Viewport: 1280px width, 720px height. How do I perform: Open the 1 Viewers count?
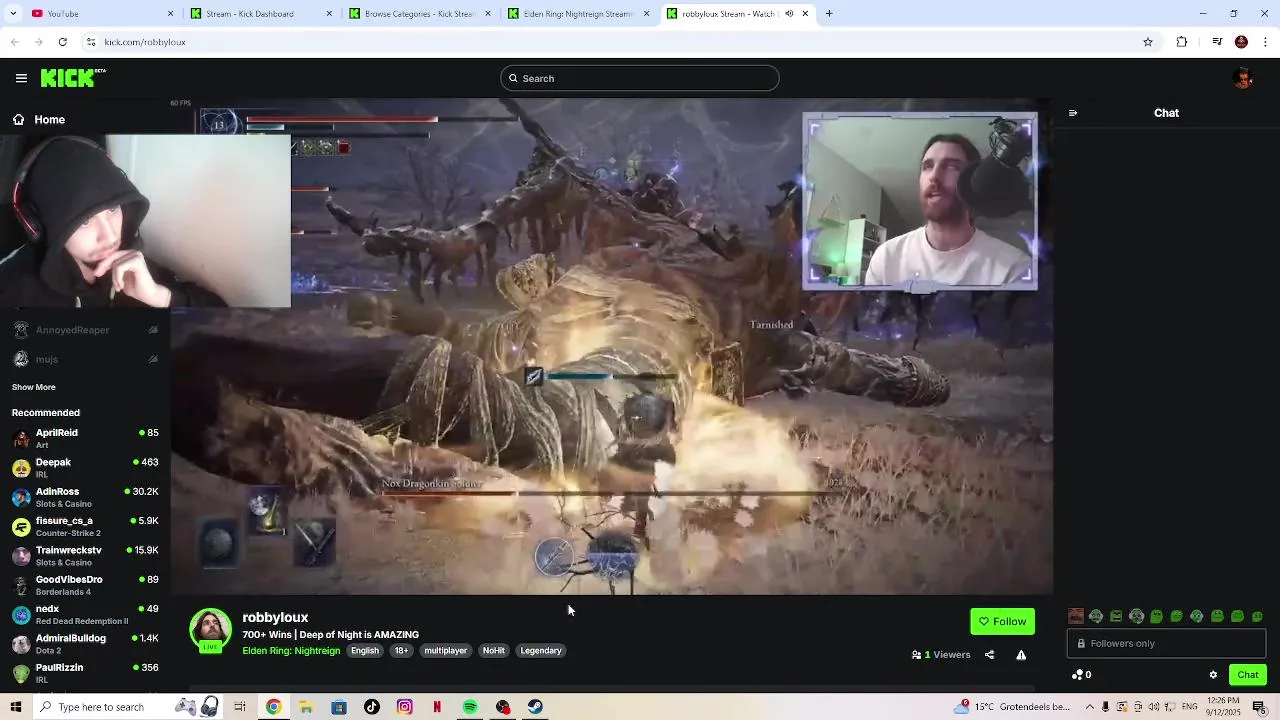[941, 655]
